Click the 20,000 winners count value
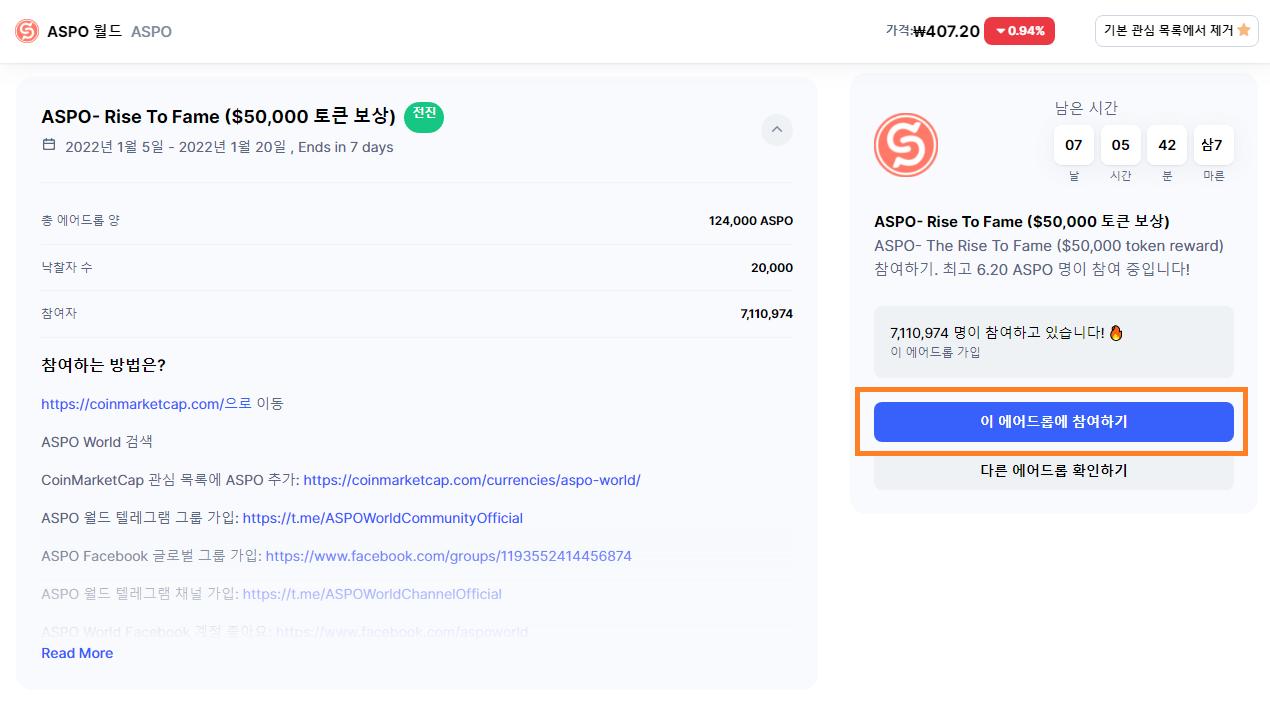The image size is (1270, 702). pos(772,268)
